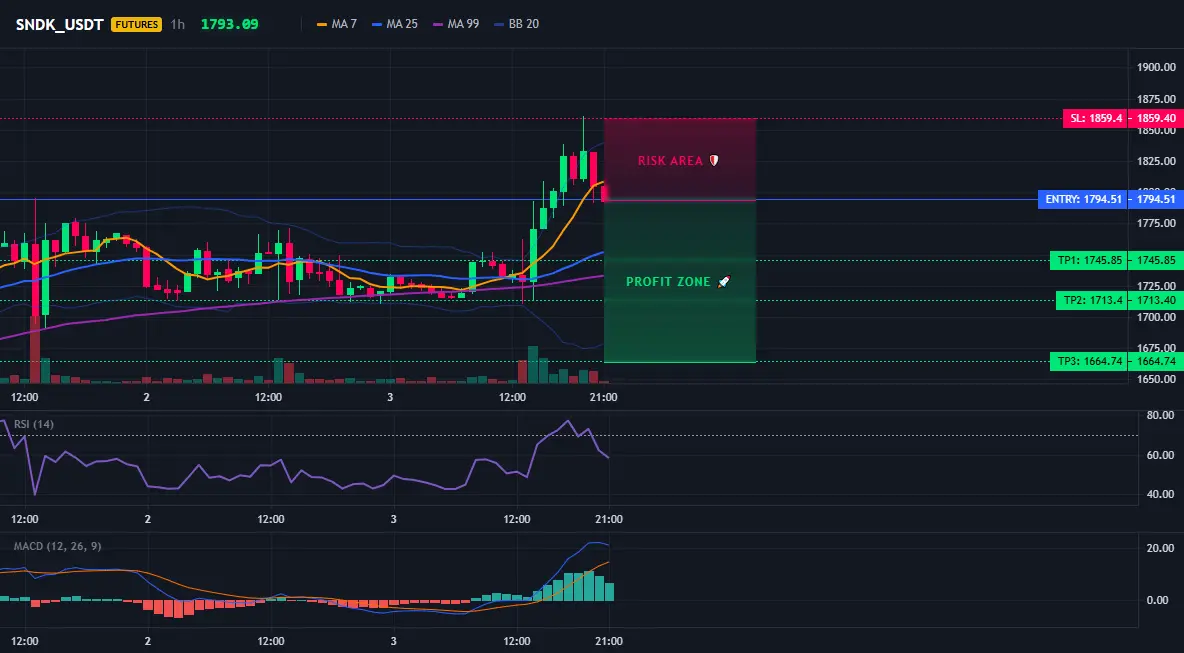Click the 21:00 time label under the MACD pane
The image size is (1184, 653).
click(609, 642)
